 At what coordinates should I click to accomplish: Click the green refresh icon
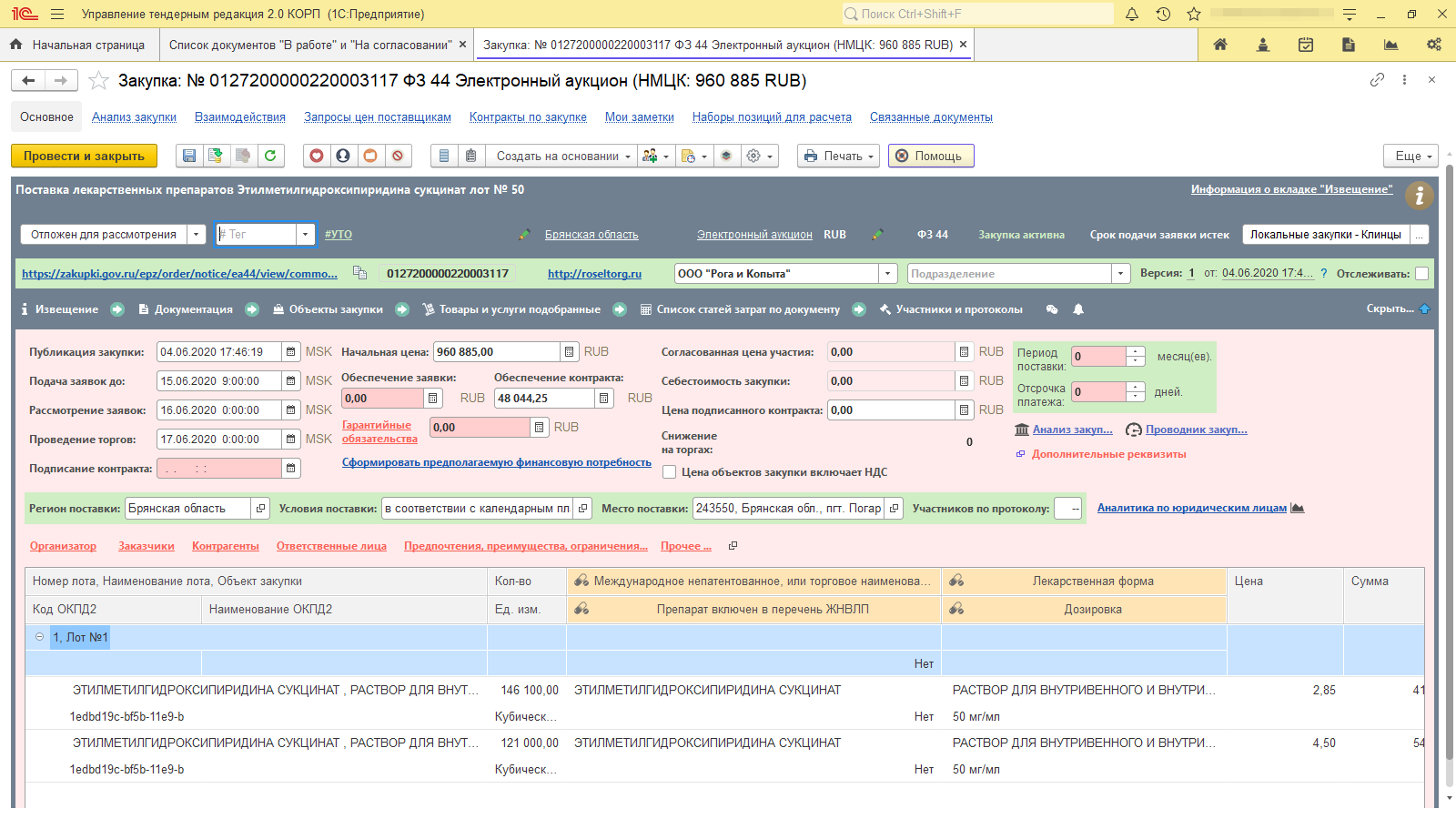[x=270, y=156]
